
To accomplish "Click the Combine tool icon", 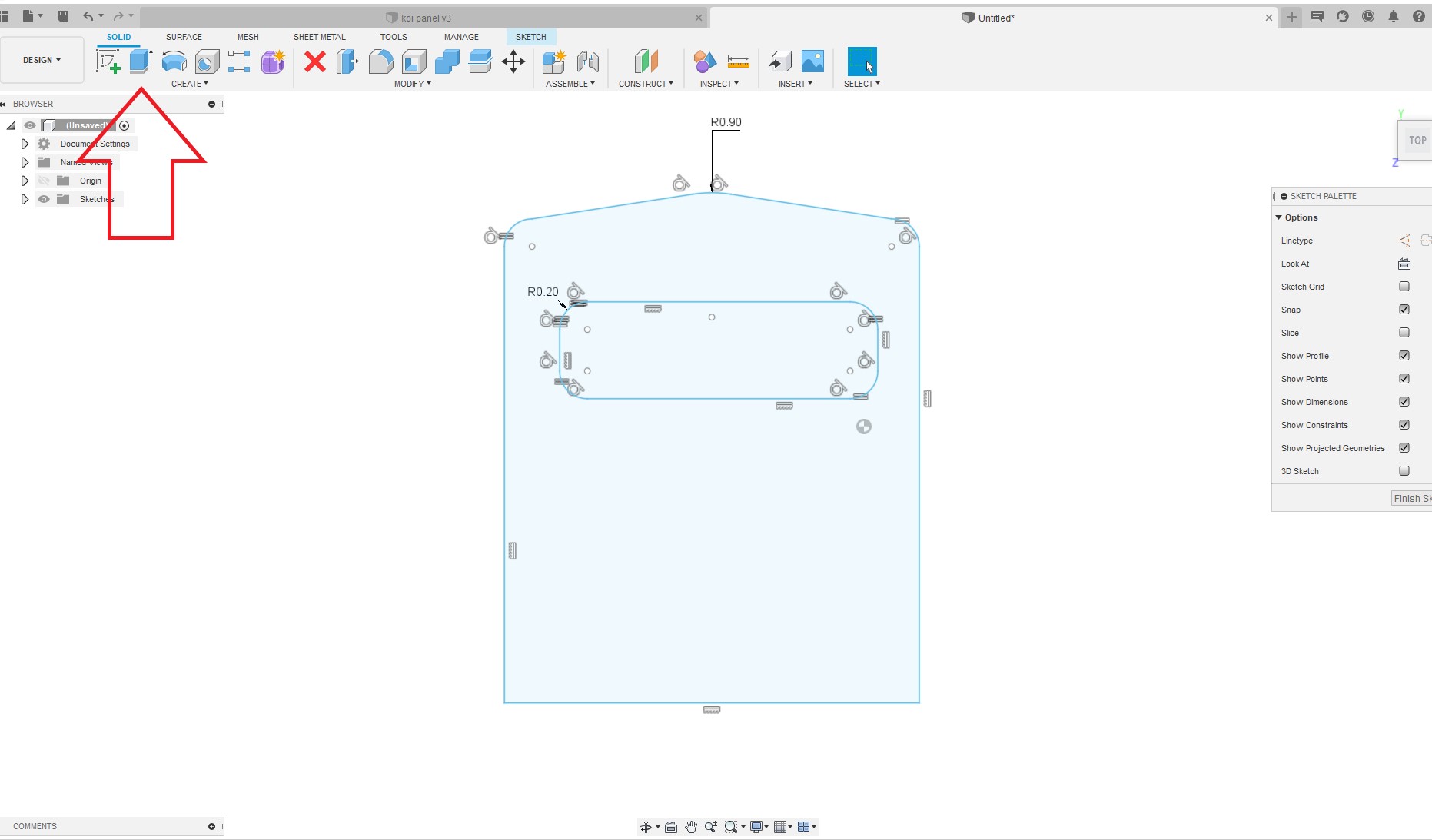I will point(447,61).
